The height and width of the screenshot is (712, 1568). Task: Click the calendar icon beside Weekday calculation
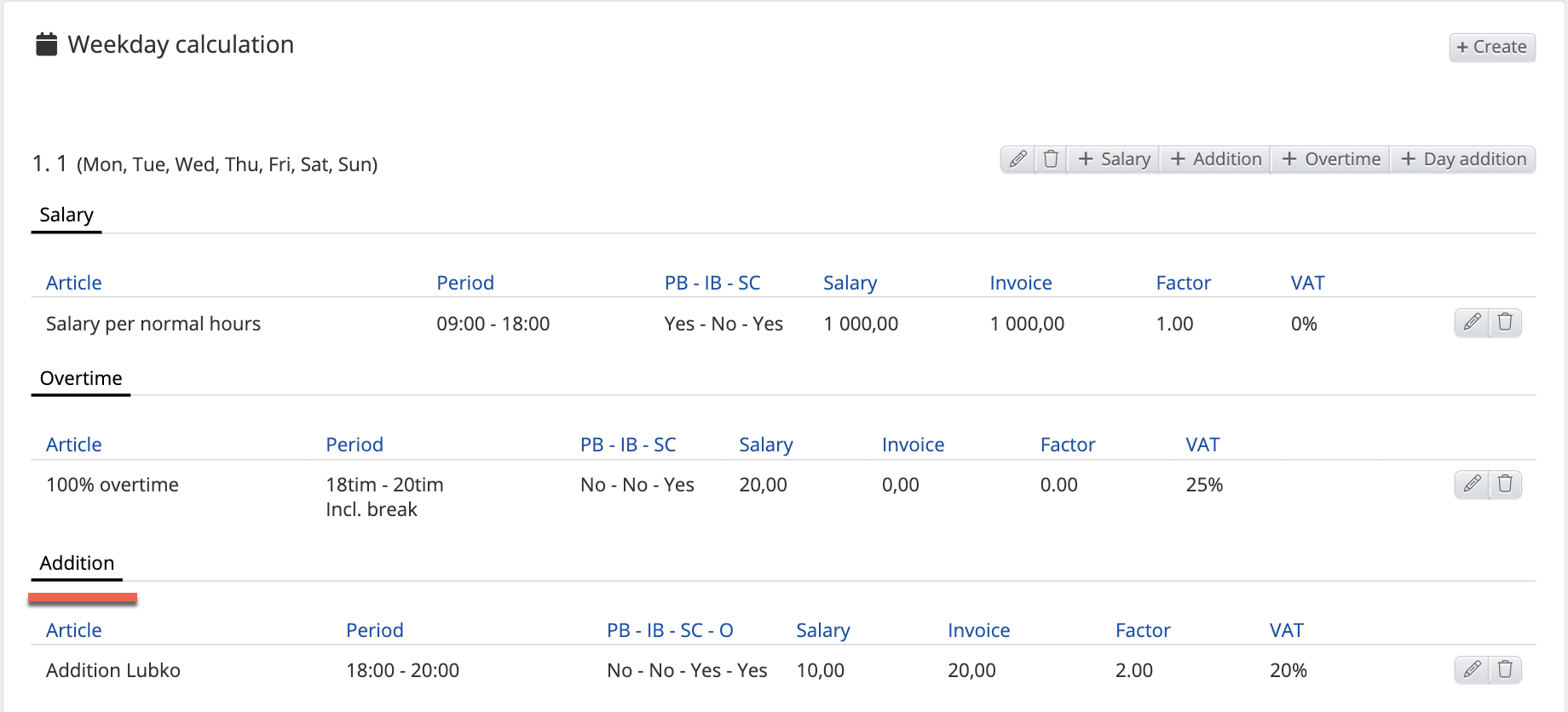pyautogui.click(x=46, y=44)
